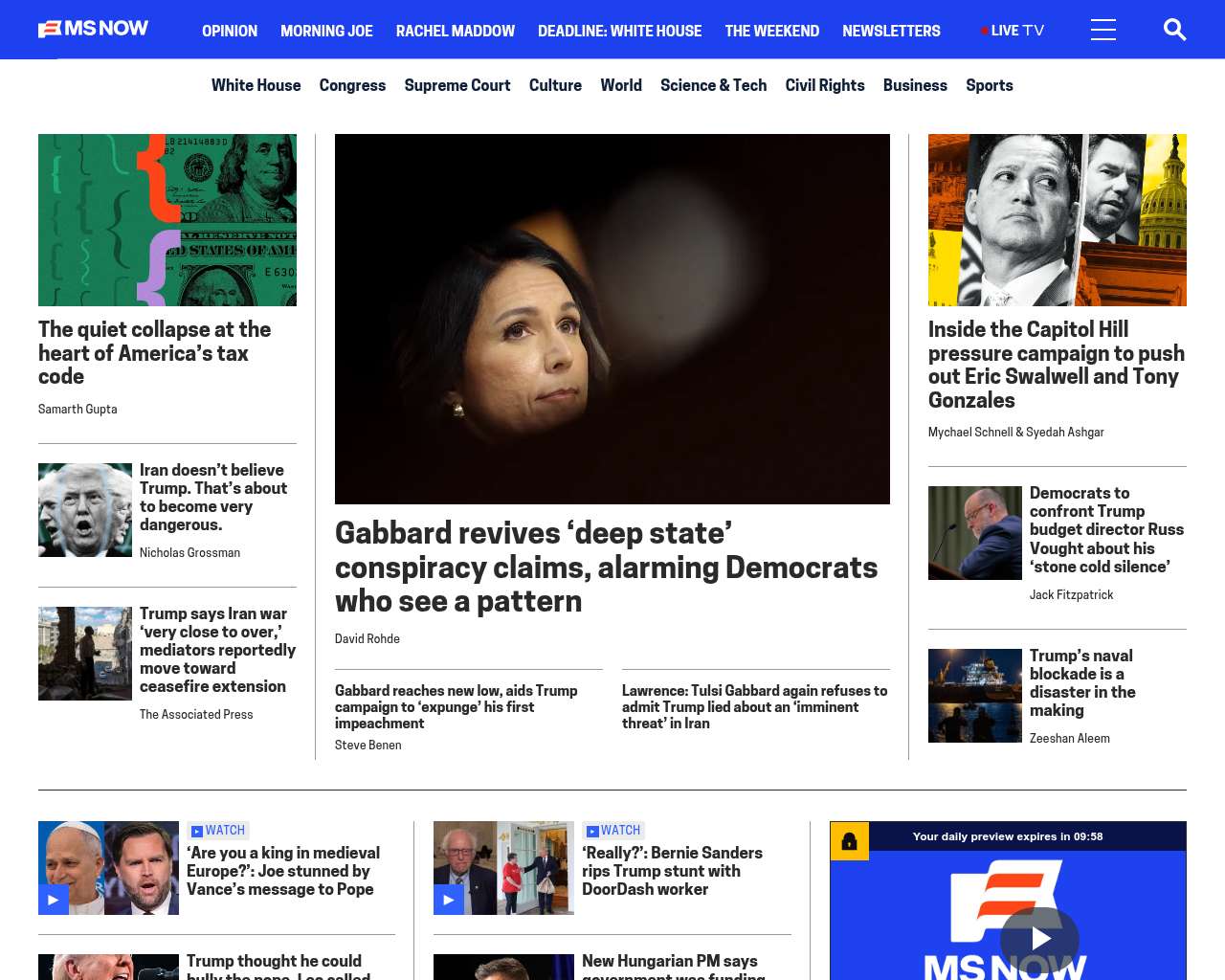Open the hamburger menu icon
The image size is (1225, 980).
tap(1103, 30)
